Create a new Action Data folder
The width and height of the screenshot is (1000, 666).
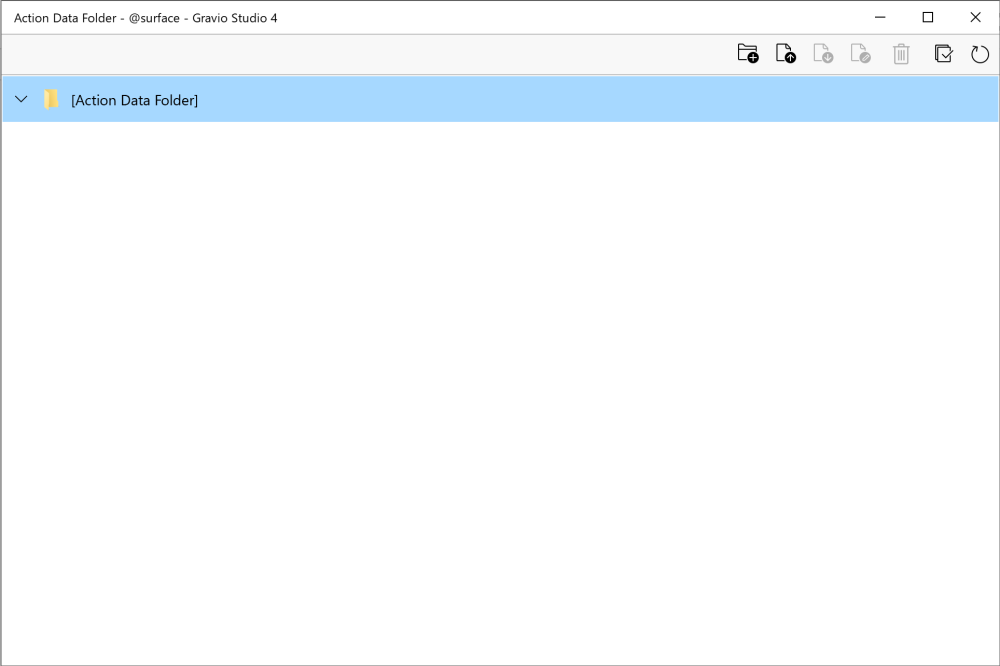click(x=748, y=53)
